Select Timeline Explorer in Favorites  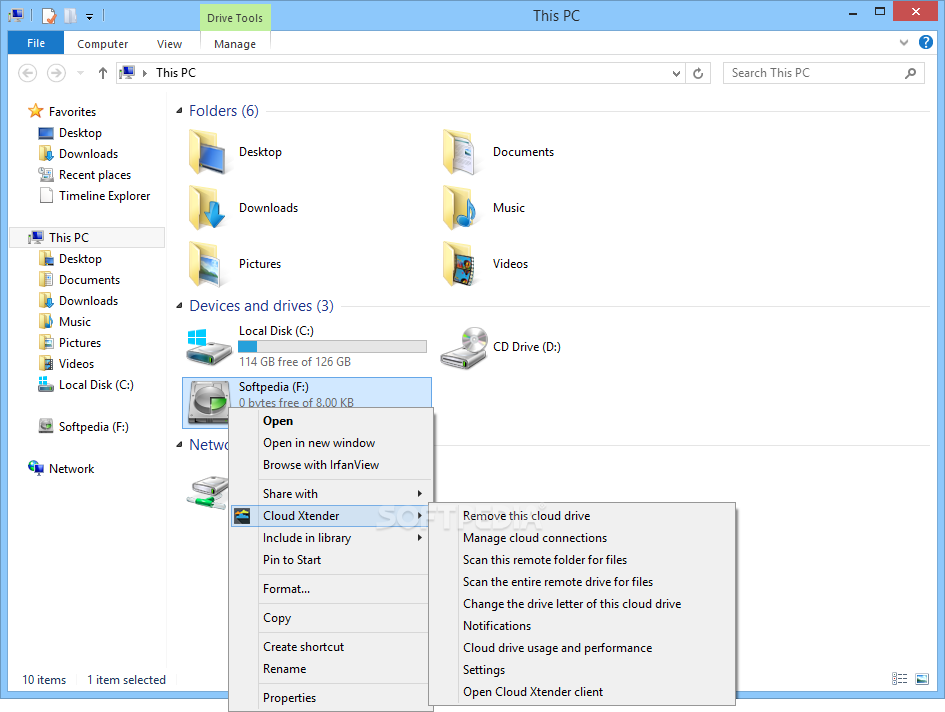104,196
